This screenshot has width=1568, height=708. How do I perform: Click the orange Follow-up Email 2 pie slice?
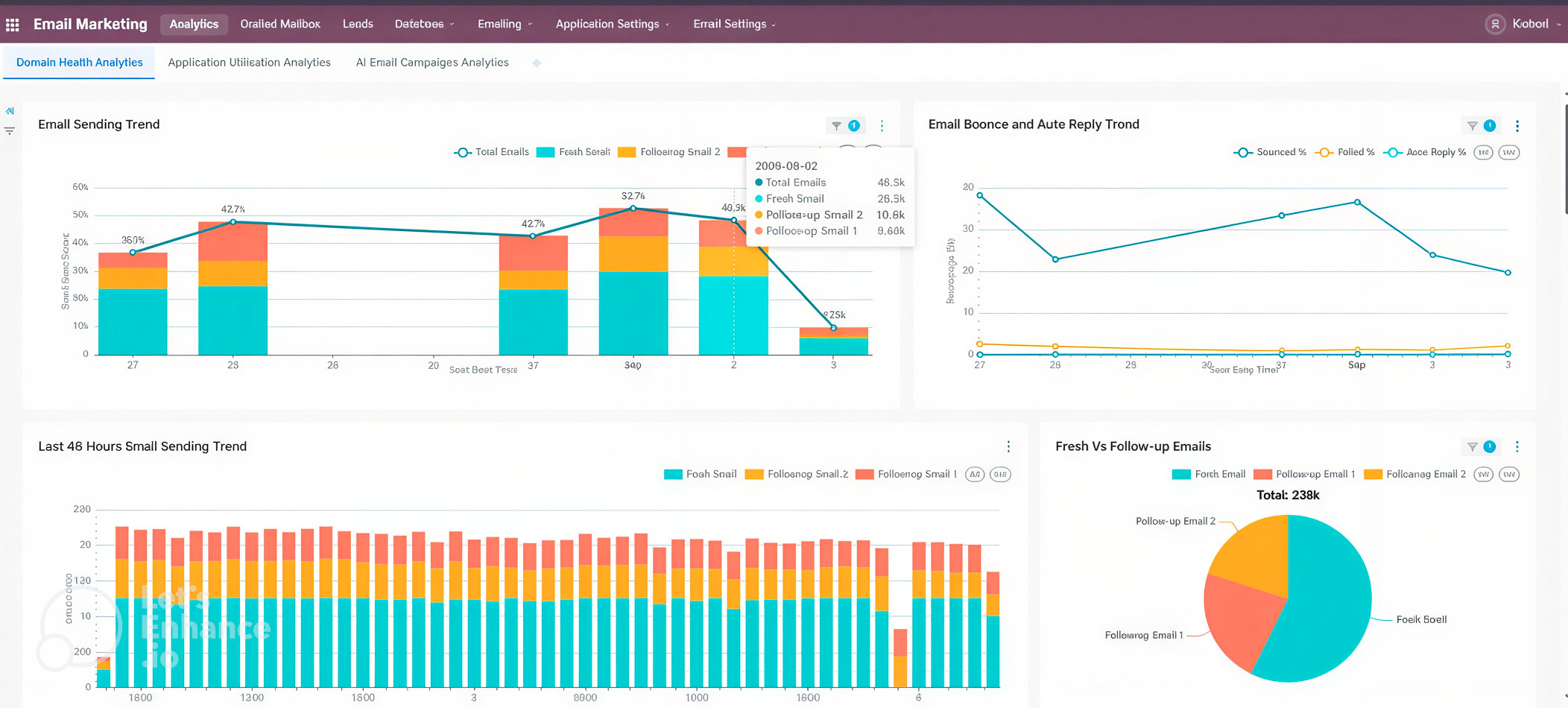pyautogui.click(x=1258, y=553)
